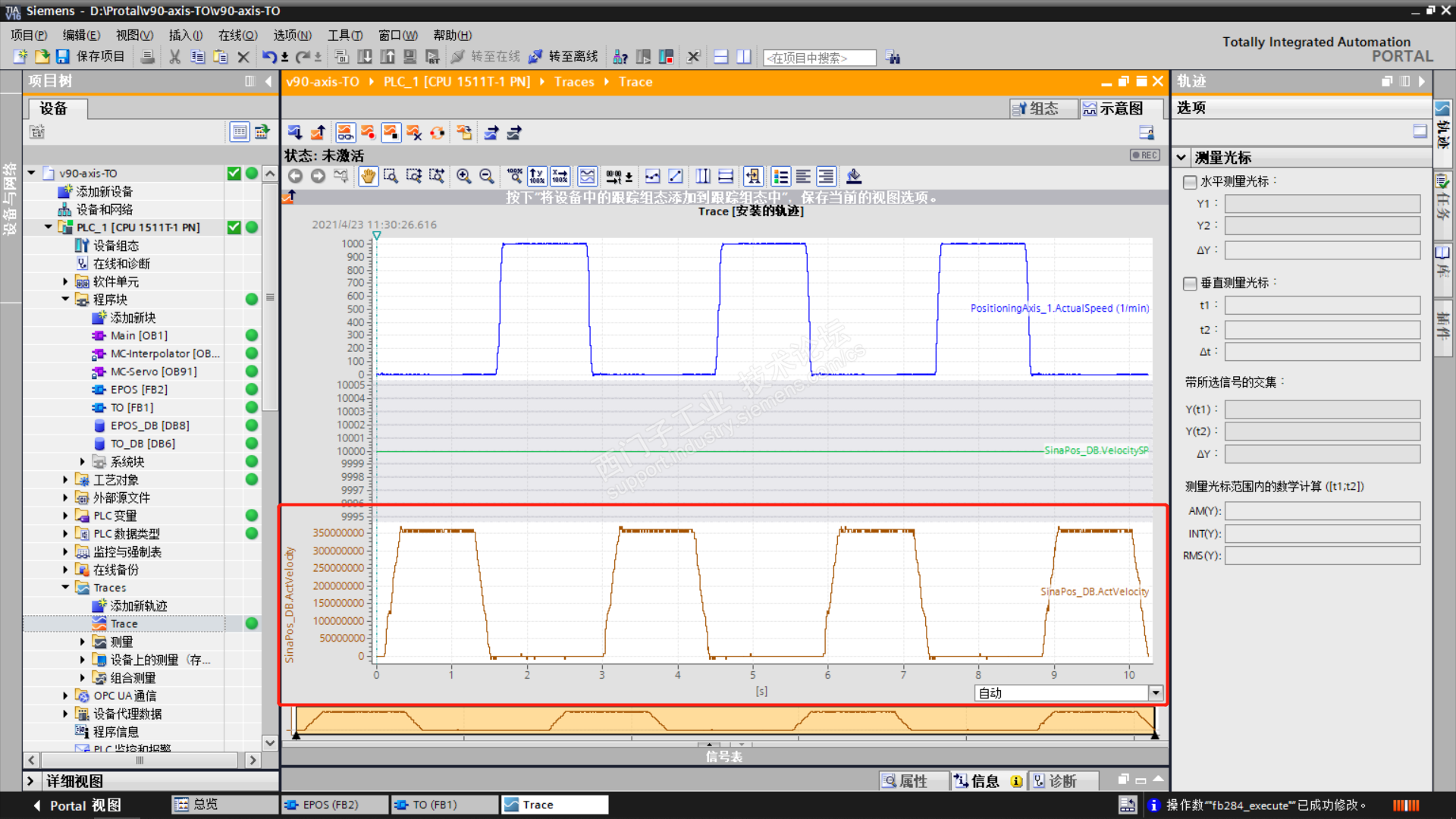Switch to the configuration tab

[1043, 108]
